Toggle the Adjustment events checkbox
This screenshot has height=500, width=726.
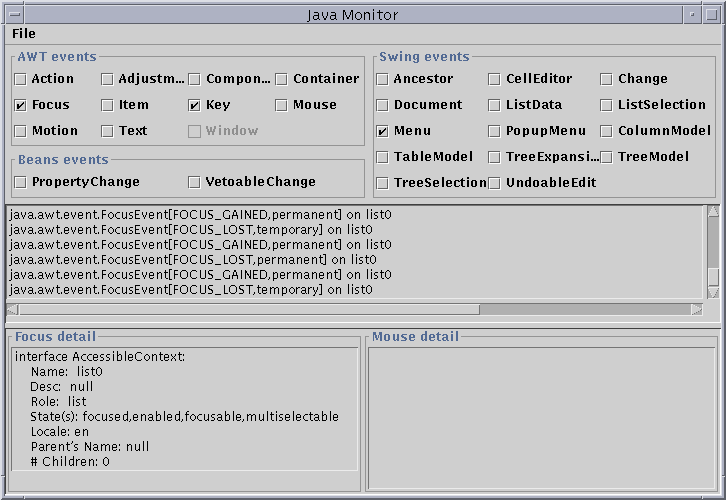pos(107,79)
